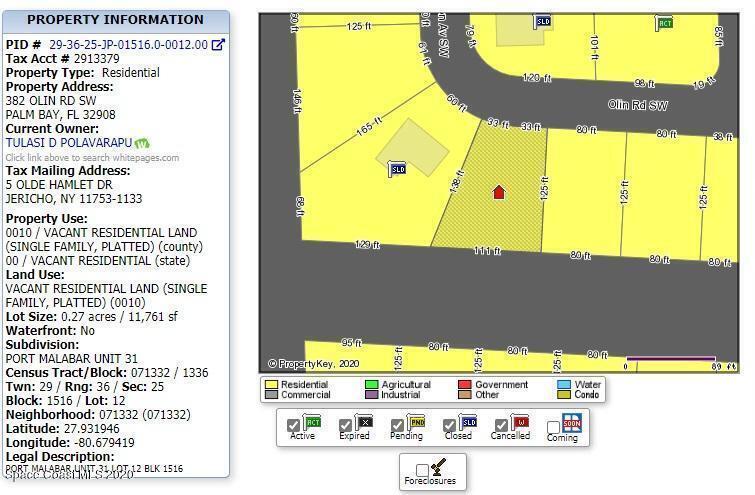This screenshot has height=495, width=755.
Task: Click the yellow Residential legend swatch
Action: pos(270,385)
